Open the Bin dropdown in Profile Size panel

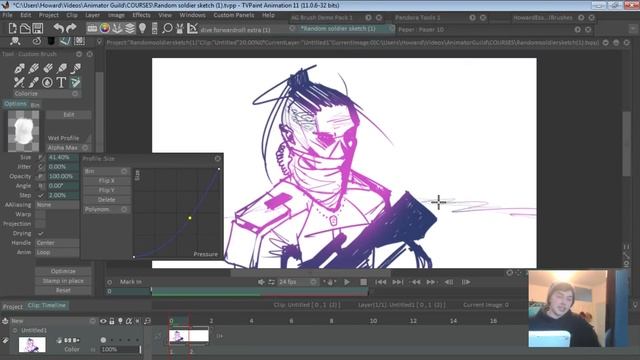click(x=107, y=171)
